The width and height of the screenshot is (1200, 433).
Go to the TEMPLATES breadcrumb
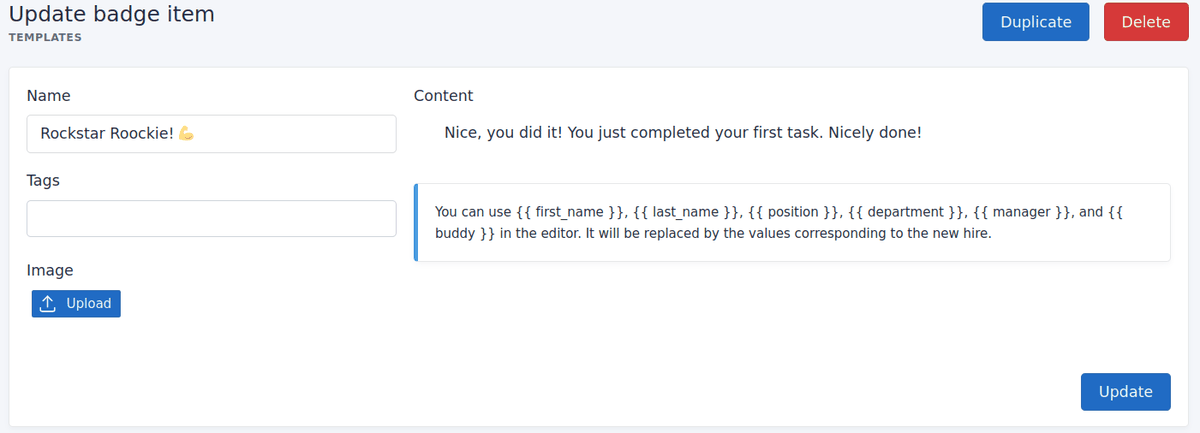coord(45,38)
